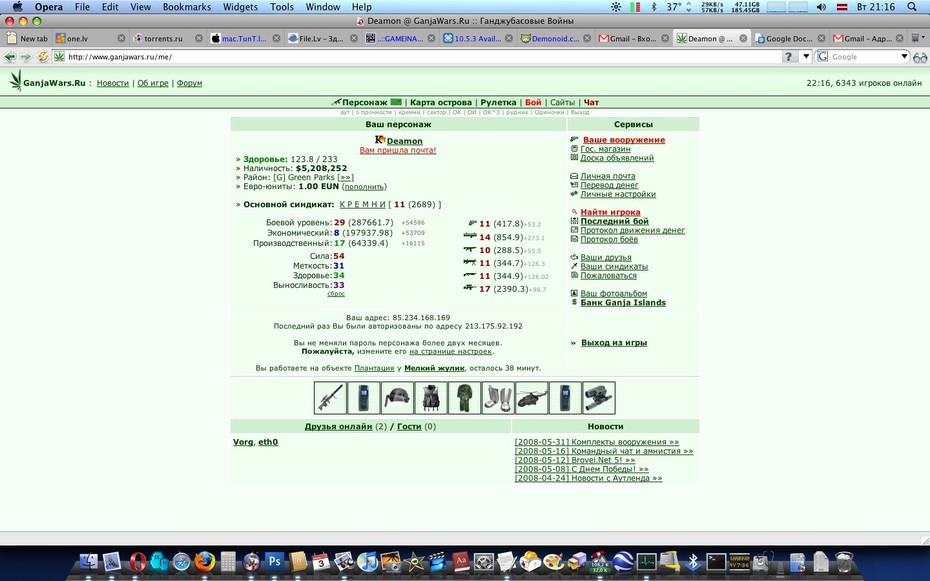Open Photoshop from the Dock
The width and height of the screenshot is (930, 581).
click(x=274, y=561)
